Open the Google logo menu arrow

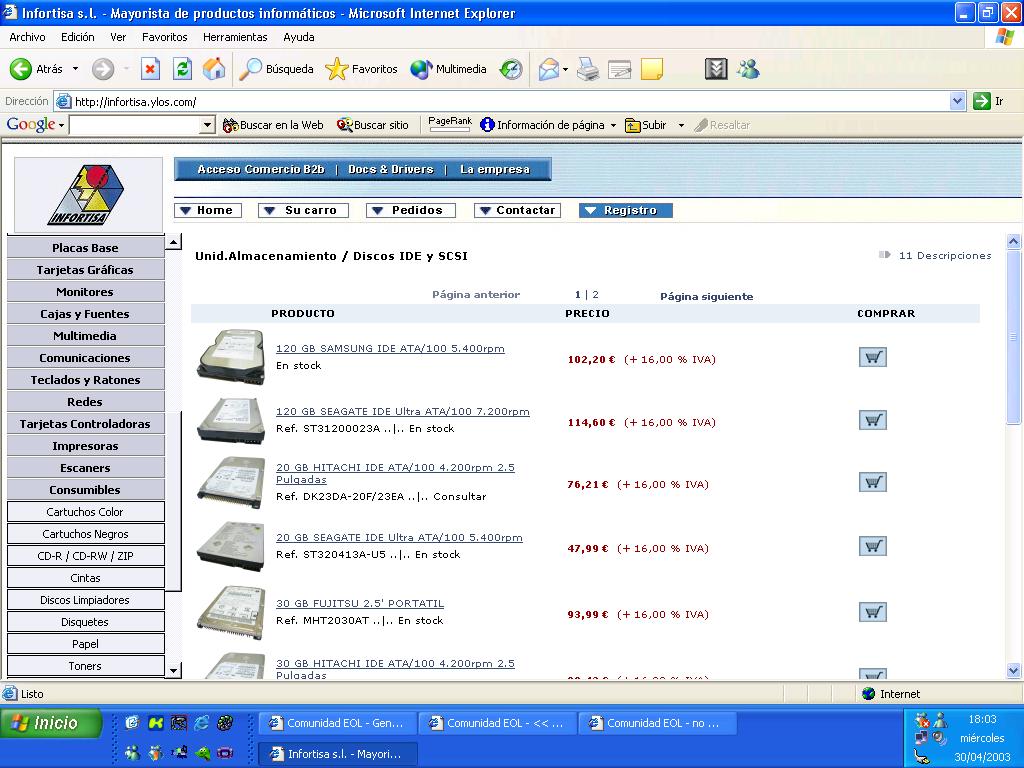pos(61,125)
